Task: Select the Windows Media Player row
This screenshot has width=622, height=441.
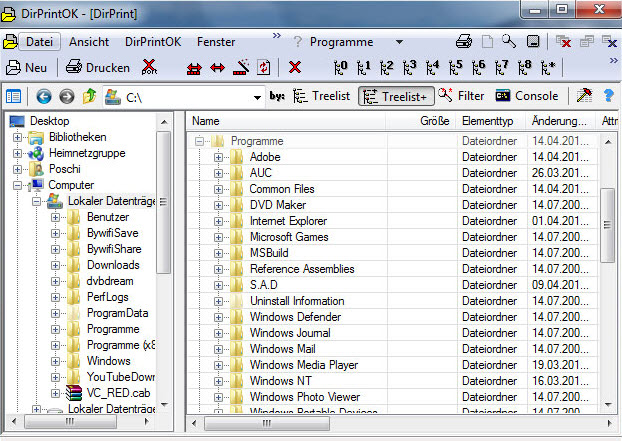Action: click(x=392, y=365)
